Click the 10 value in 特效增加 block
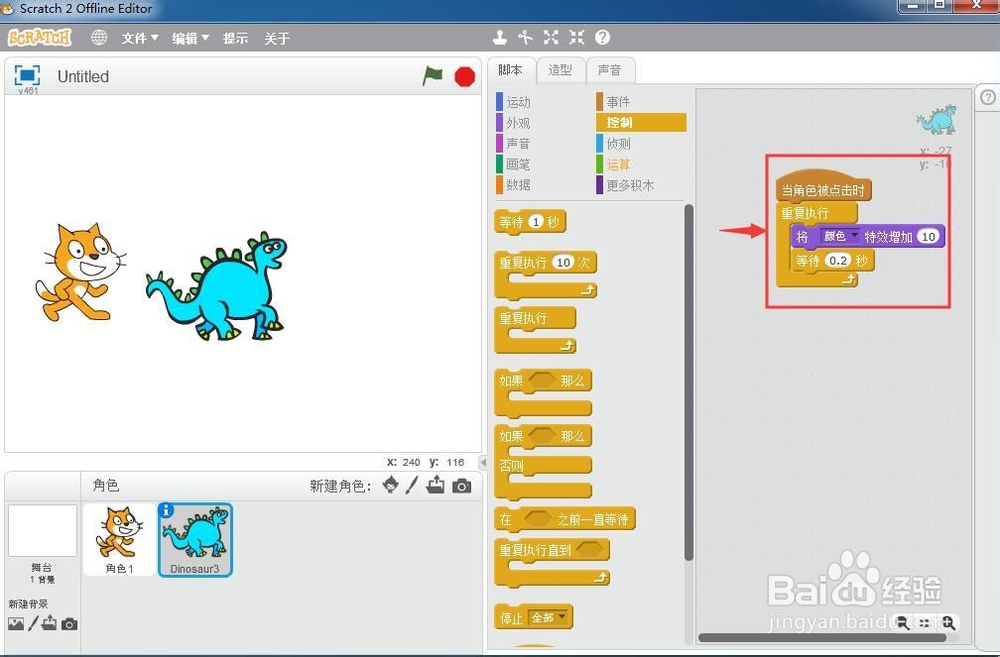1000x657 pixels. tap(928, 237)
